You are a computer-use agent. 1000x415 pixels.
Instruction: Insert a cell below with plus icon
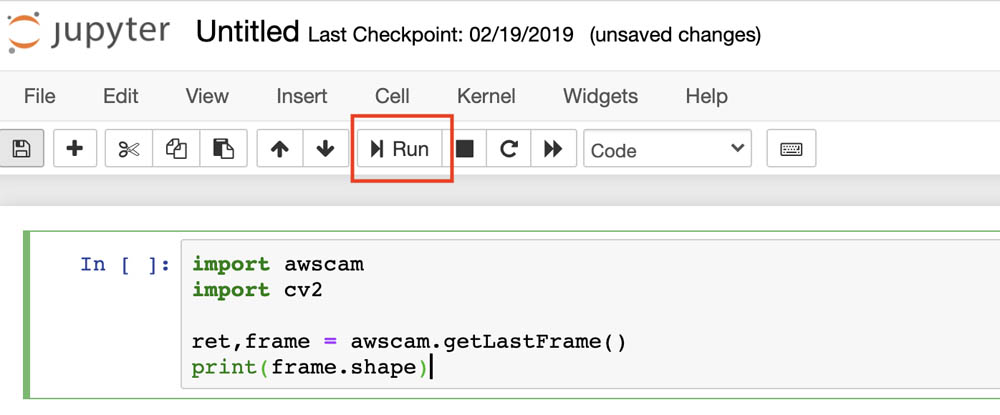[x=75, y=149]
